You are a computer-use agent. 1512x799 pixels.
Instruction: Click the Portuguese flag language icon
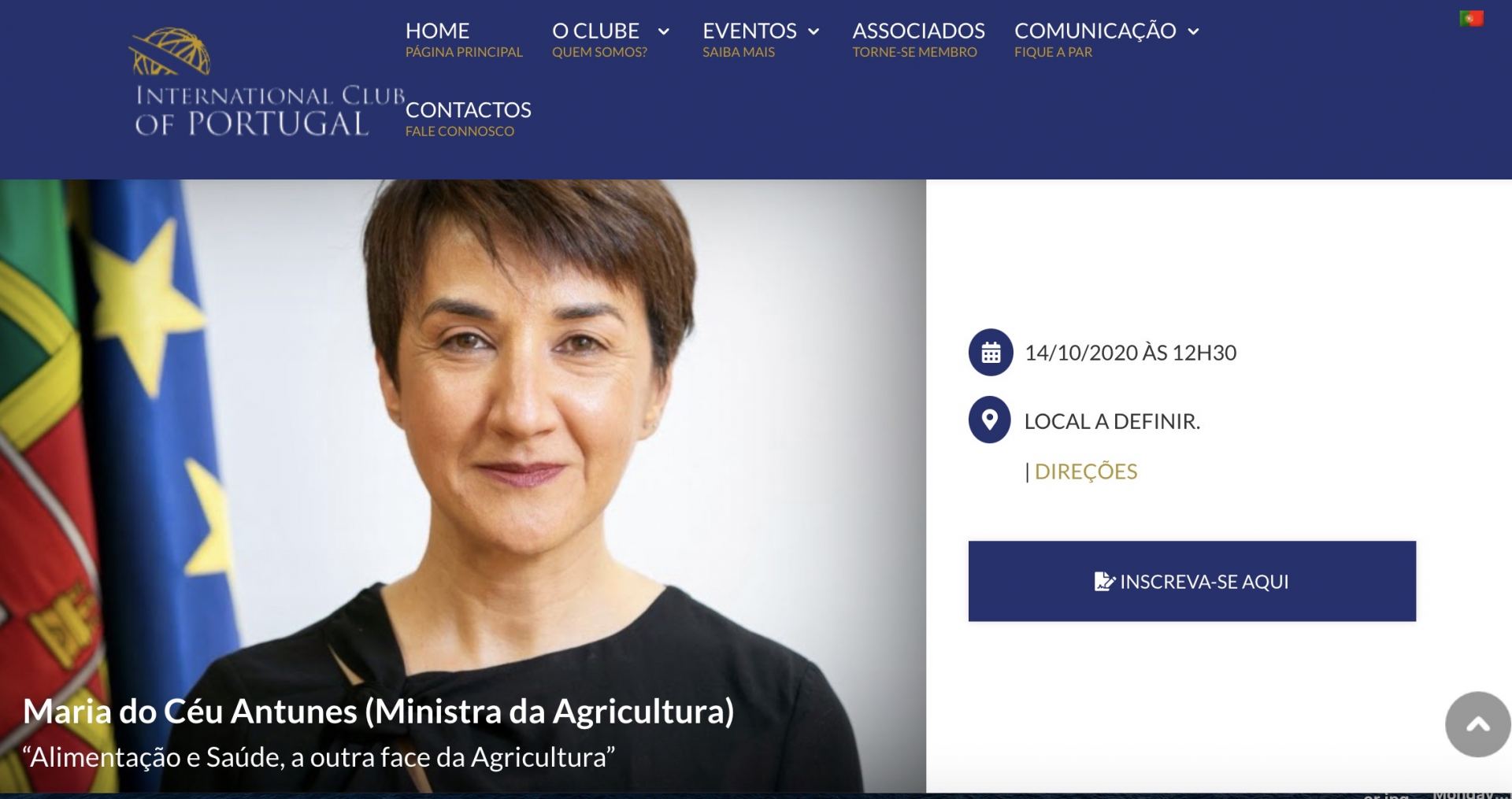pyautogui.click(x=1471, y=18)
